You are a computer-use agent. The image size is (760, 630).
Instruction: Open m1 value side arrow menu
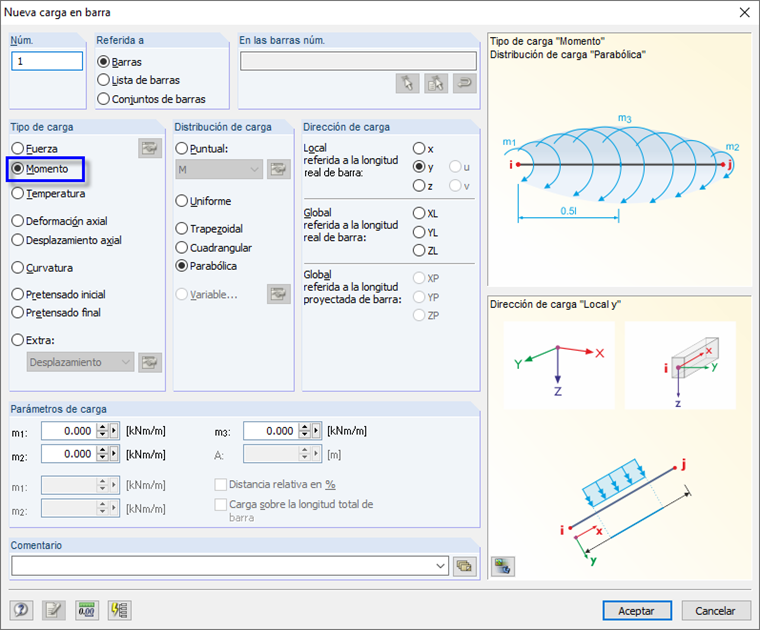point(114,430)
